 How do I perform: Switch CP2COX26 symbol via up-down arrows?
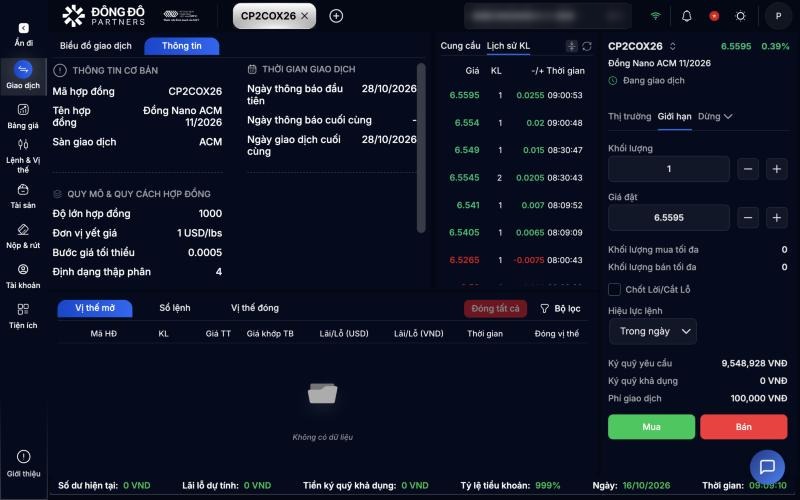[672, 46]
